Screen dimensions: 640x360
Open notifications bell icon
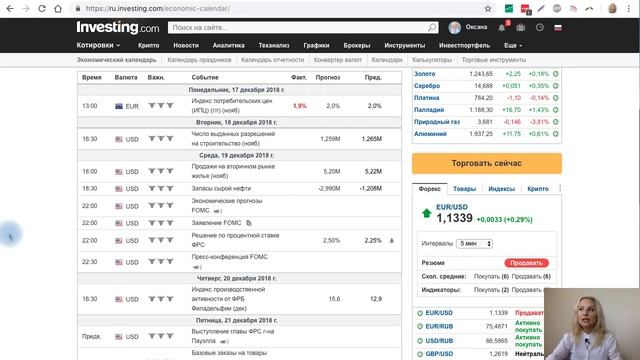(502, 27)
